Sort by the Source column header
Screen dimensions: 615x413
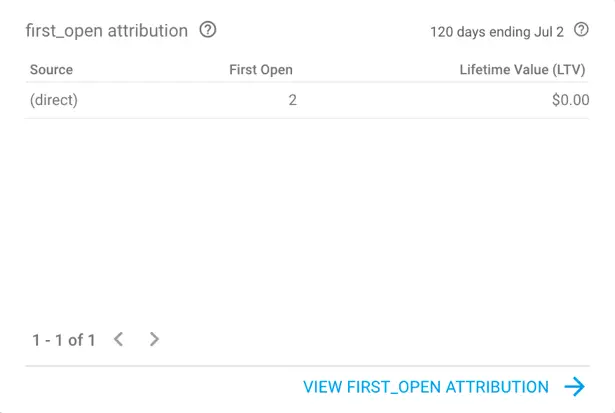pyautogui.click(x=51, y=70)
